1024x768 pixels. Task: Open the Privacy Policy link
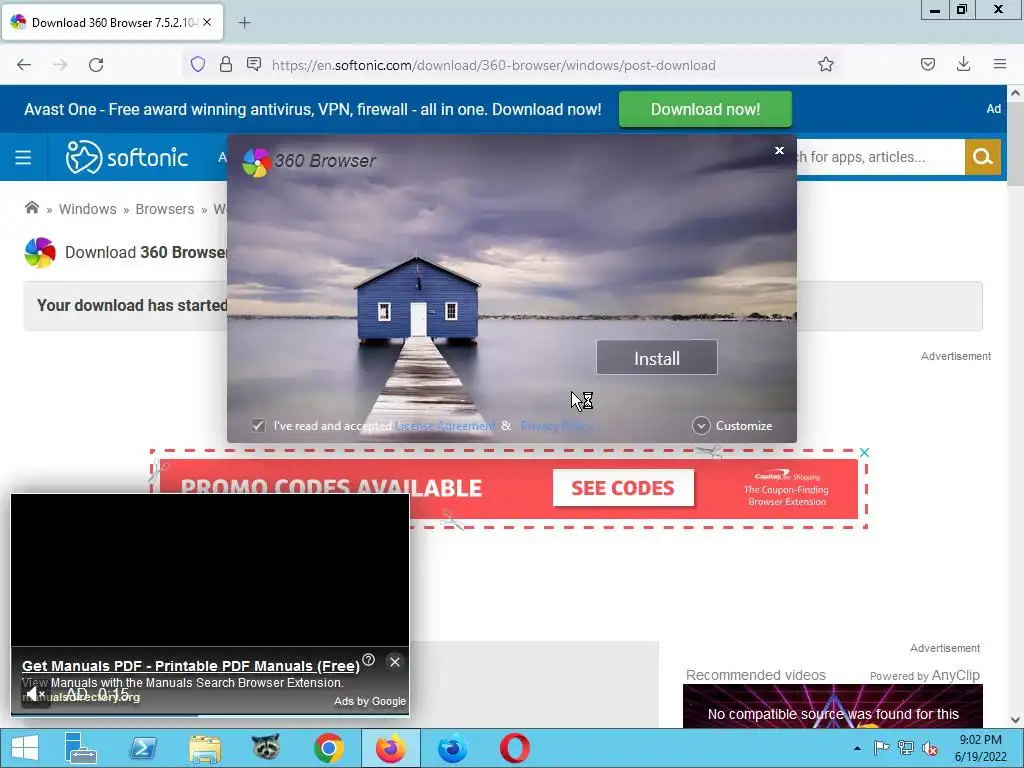[x=556, y=426]
